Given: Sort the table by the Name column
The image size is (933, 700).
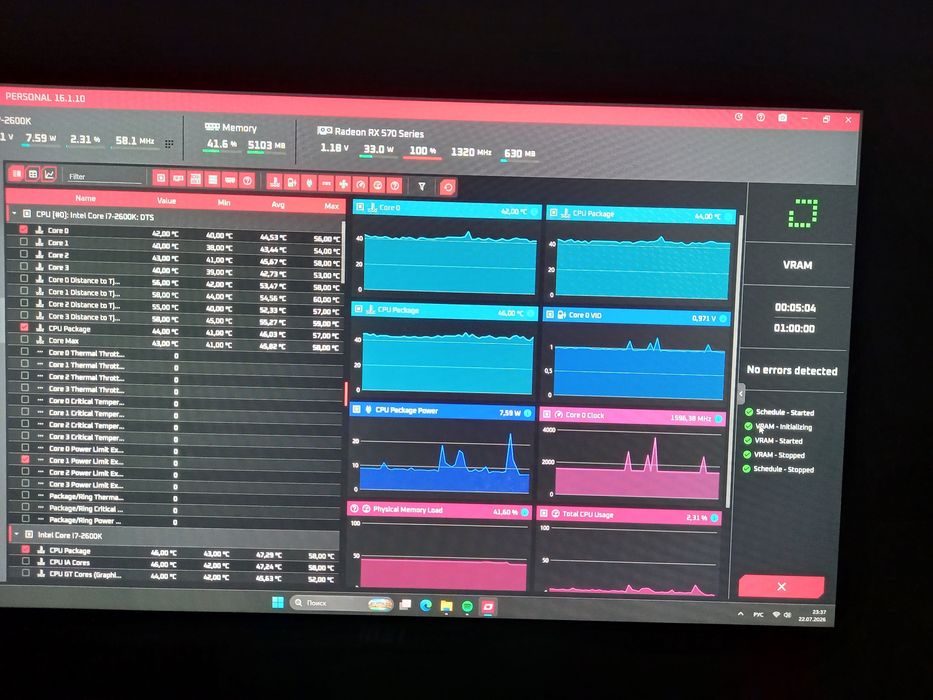Looking at the screenshot, I should pos(85,198).
